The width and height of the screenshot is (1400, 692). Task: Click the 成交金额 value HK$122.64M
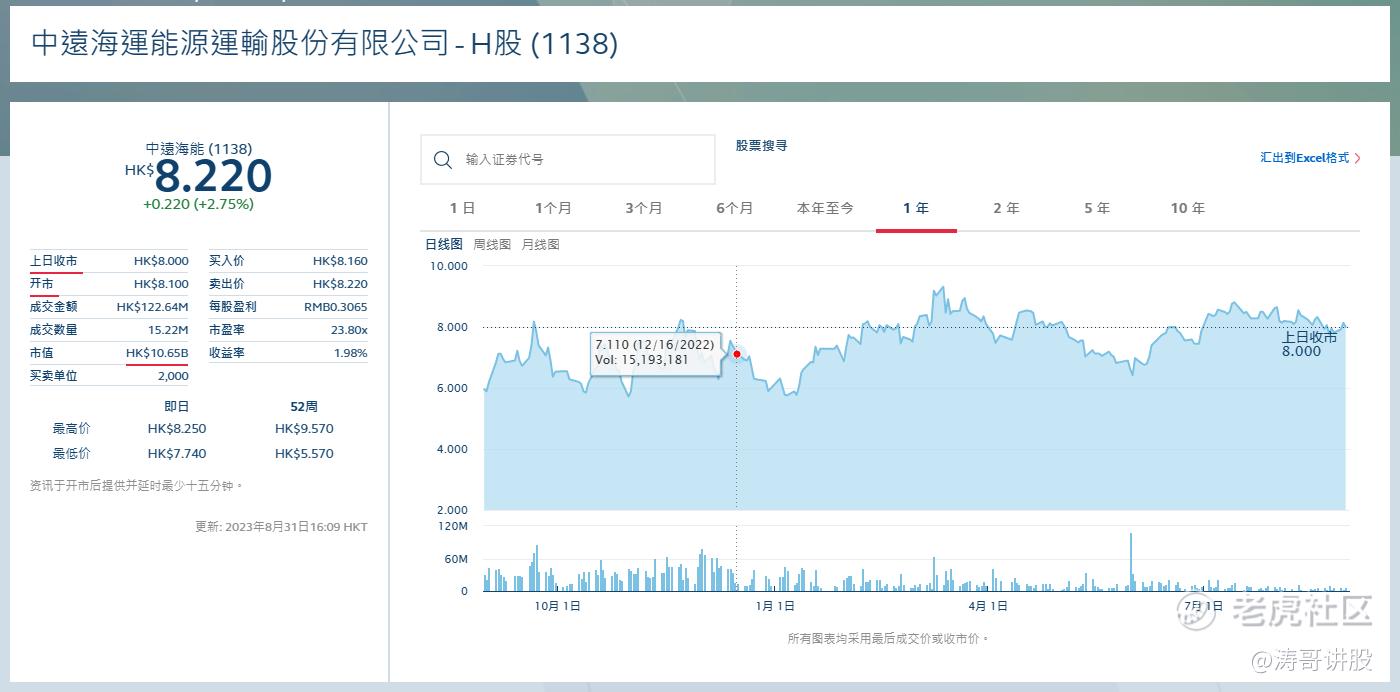[152, 307]
